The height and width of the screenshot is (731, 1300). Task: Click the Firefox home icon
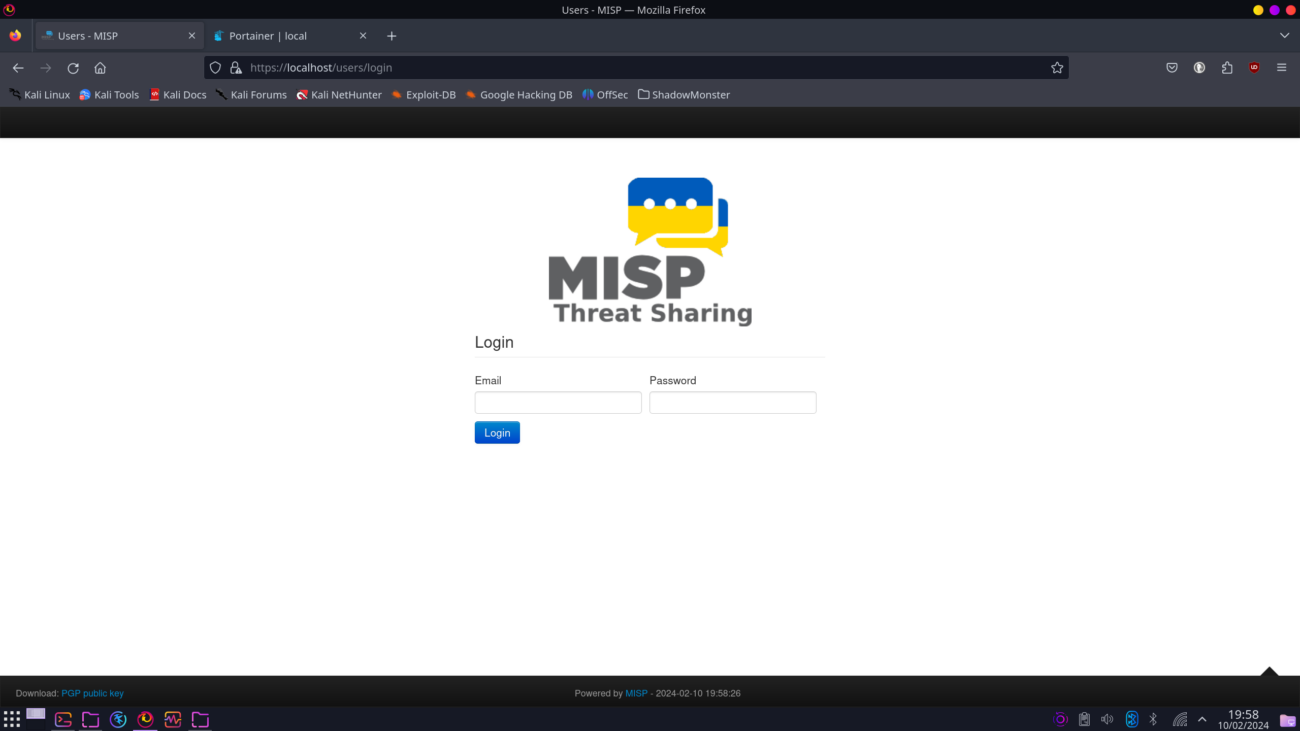pos(99,67)
